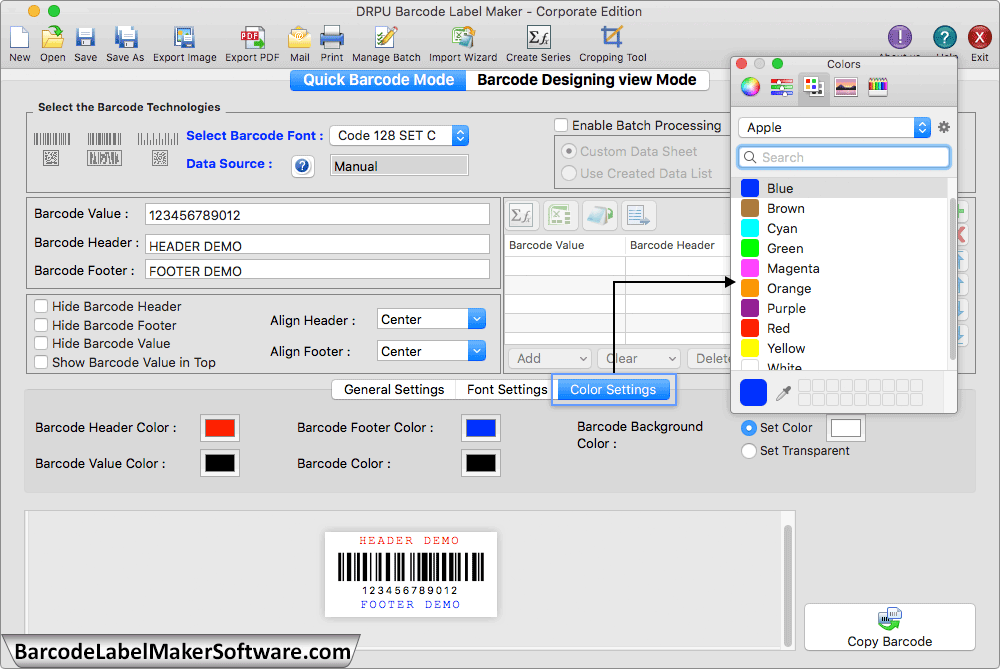This screenshot has width=1000, height=669.
Task: Open a file with the Open icon
Action: pyautogui.click(x=52, y=38)
